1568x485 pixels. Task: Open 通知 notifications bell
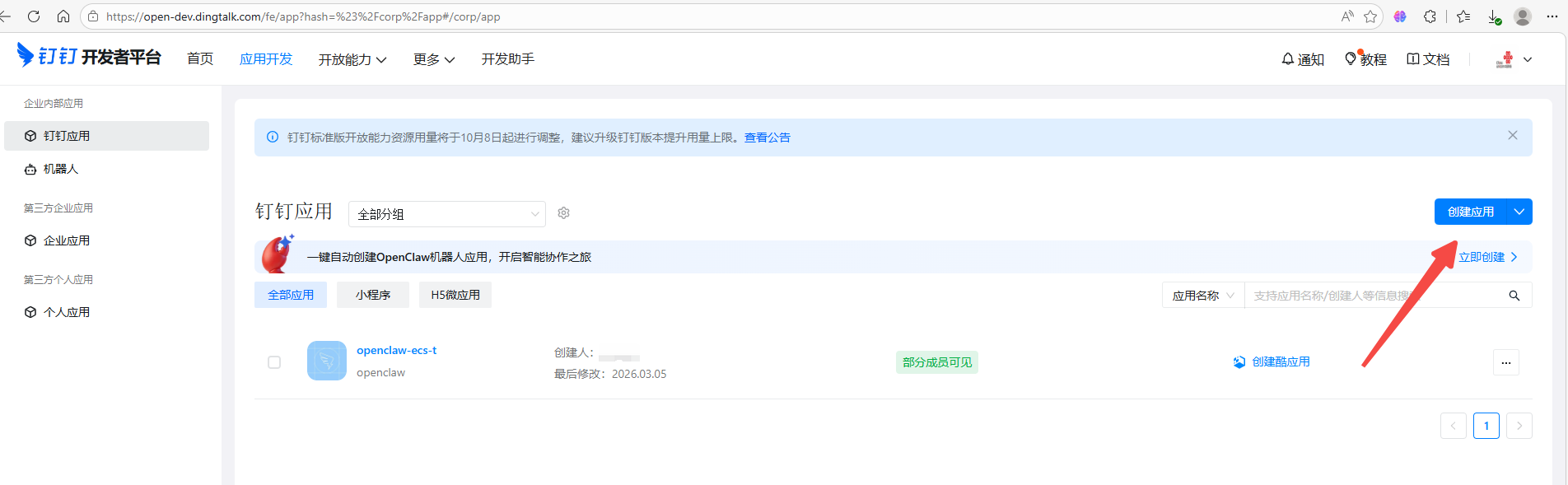point(1303,59)
